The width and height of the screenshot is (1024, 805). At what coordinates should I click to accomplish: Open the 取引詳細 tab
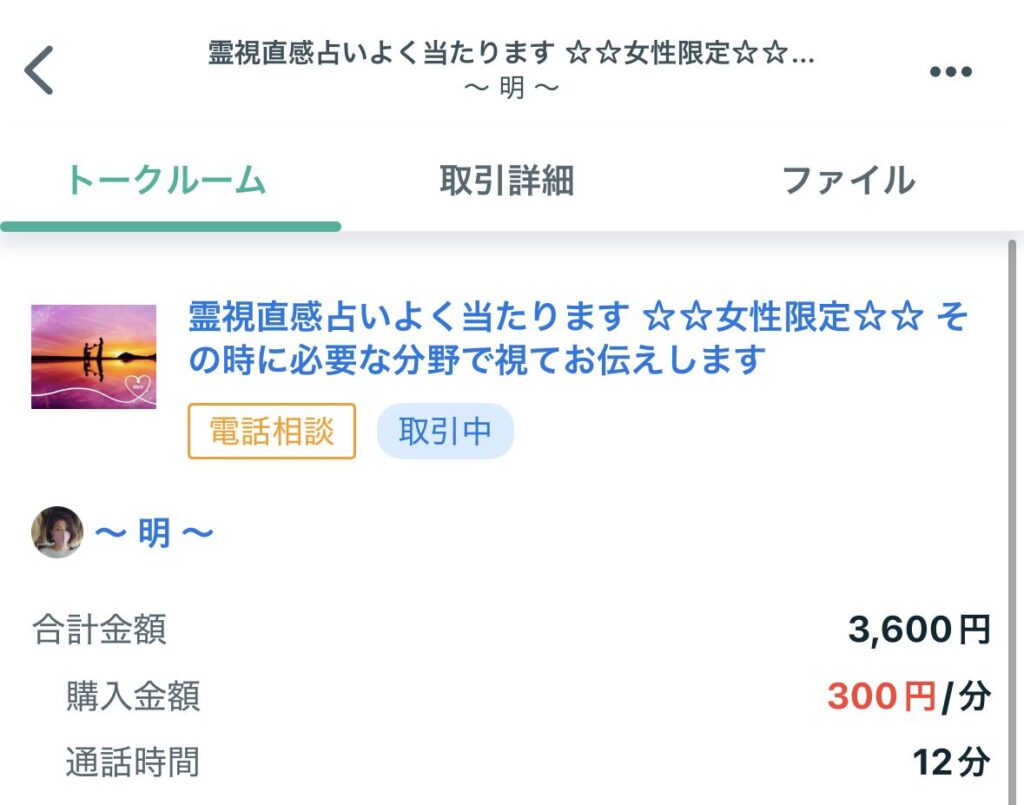pos(506,181)
